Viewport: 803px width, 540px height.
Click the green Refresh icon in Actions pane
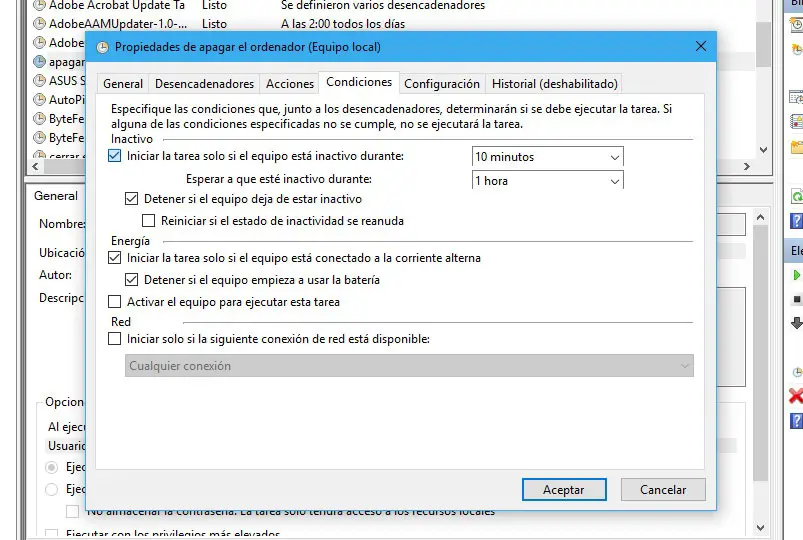pyautogui.click(x=797, y=197)
